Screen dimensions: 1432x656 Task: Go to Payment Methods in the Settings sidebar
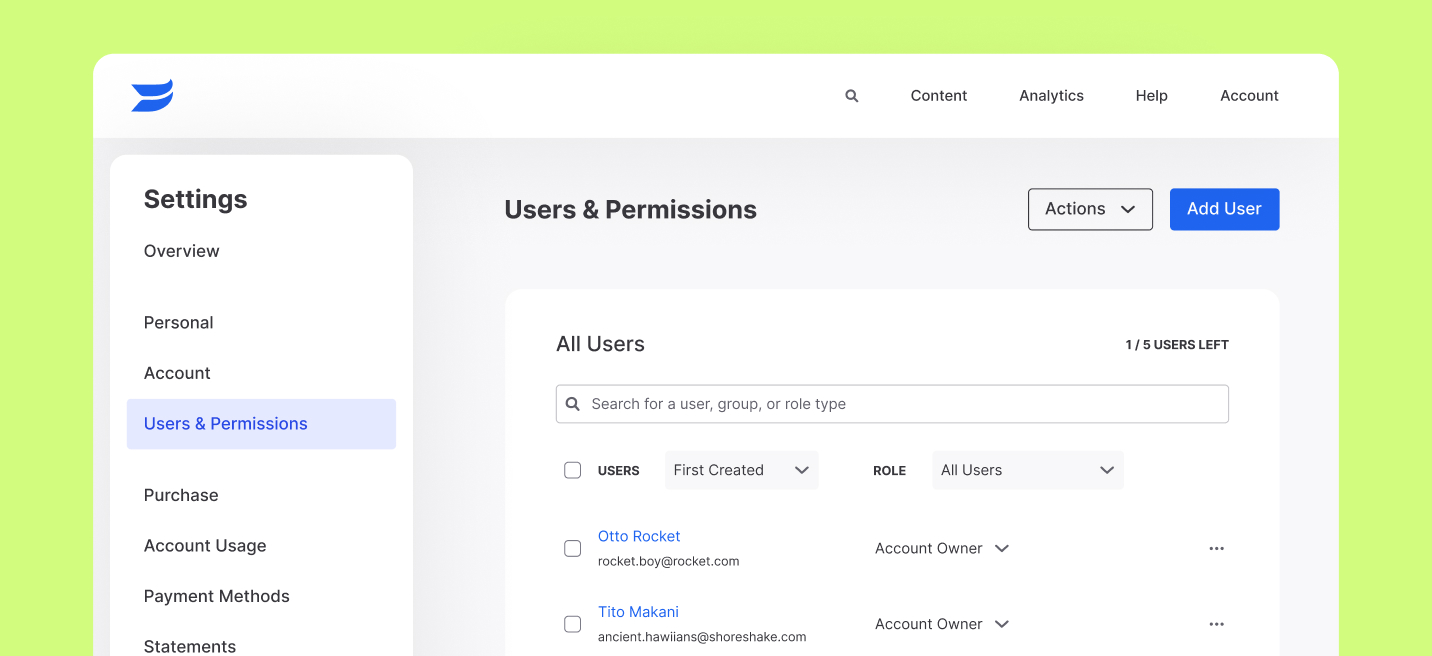tap(216, 596)
